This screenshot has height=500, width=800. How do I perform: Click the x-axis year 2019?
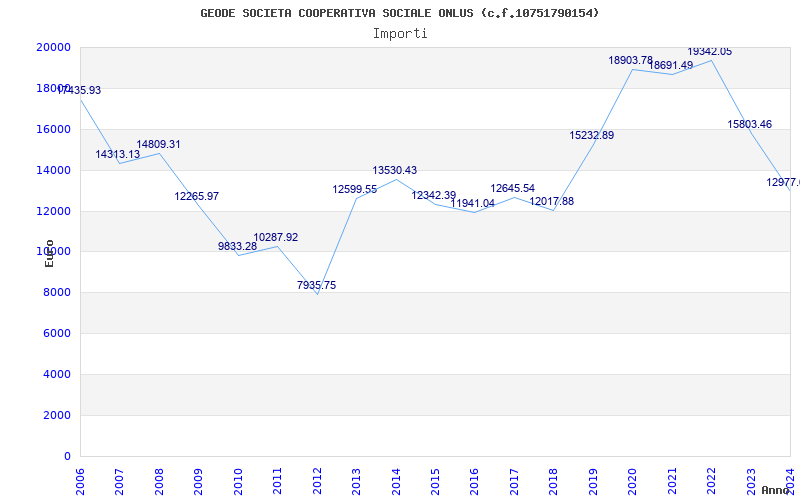coord(592,481)
